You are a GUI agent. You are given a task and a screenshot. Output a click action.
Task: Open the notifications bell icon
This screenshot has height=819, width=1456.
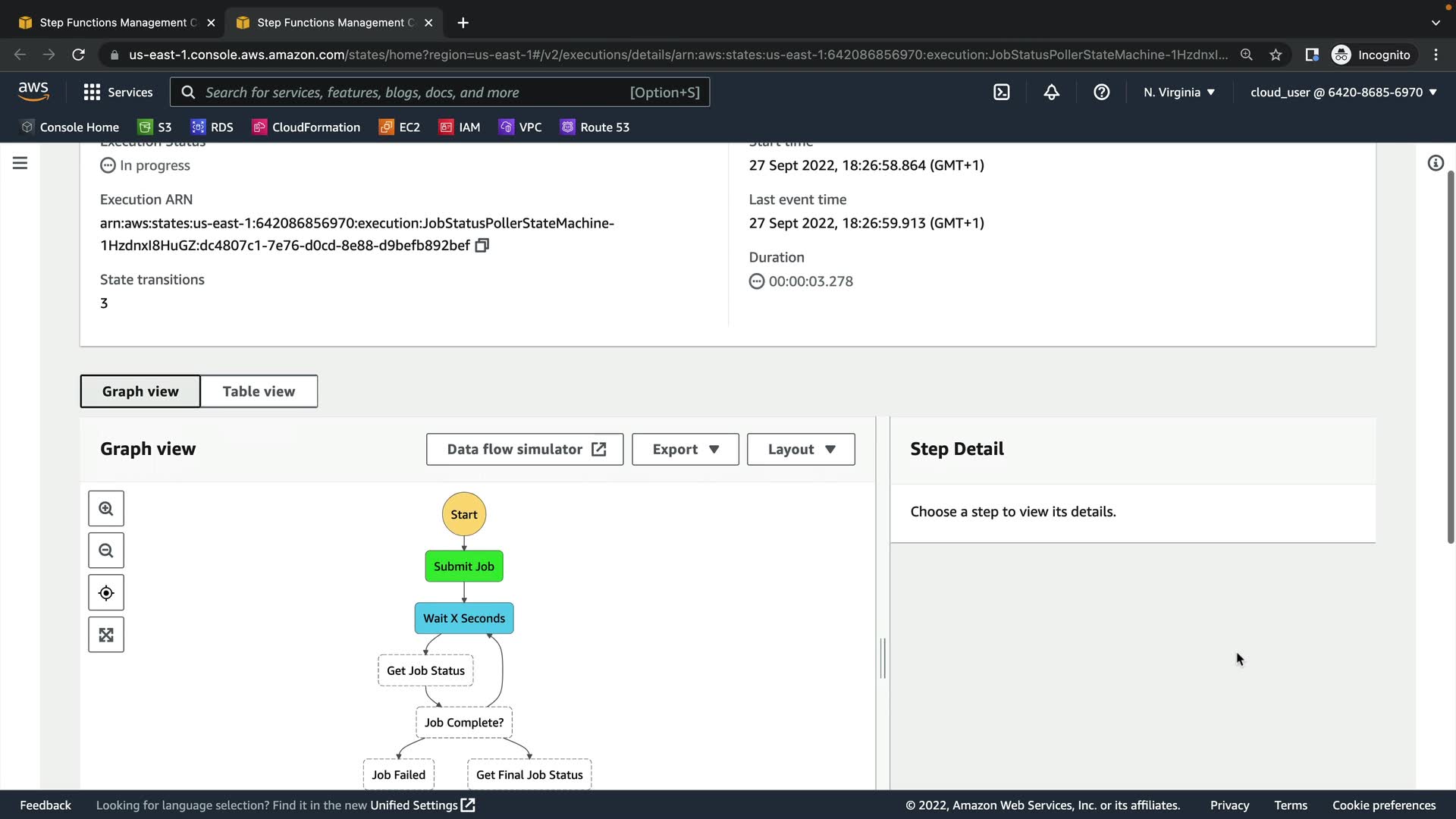point(1052,93)
